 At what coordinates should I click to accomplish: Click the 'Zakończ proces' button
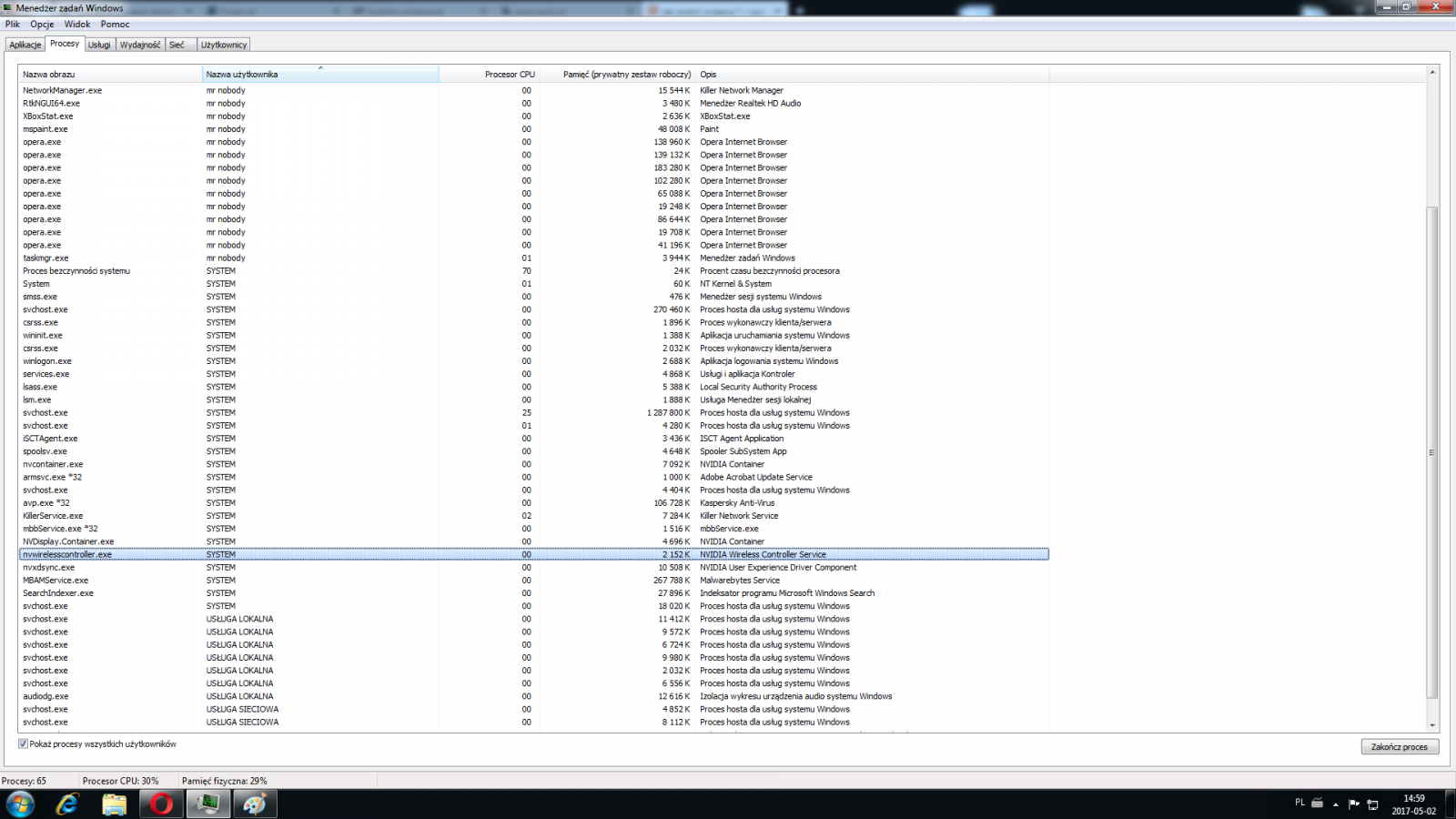click(x=1400, y=747)
